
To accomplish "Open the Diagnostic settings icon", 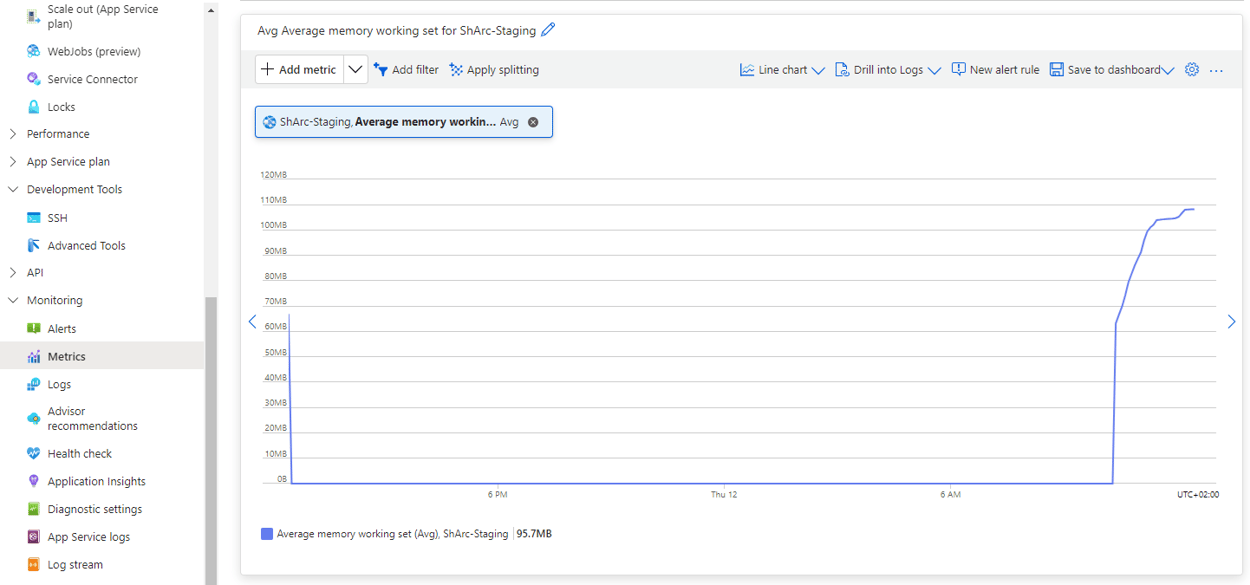I will [33, 509].
